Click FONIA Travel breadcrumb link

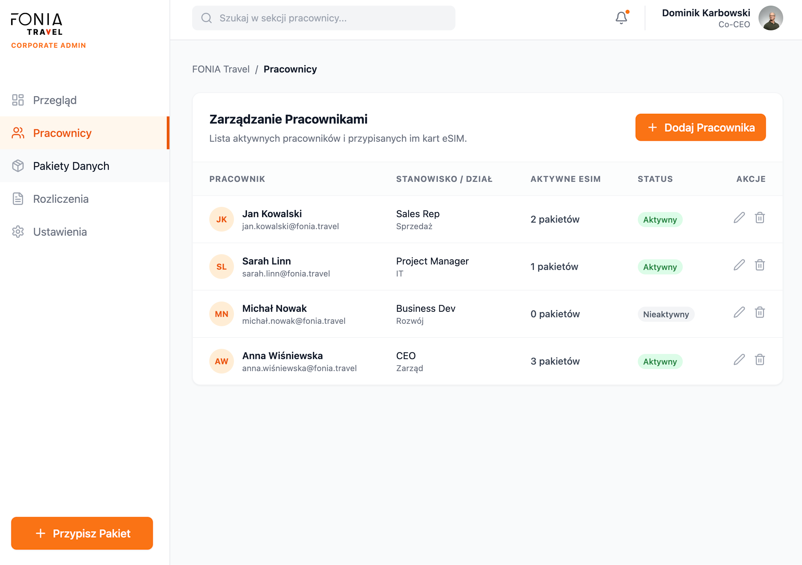pyautogui.click(x=221, y=69)
